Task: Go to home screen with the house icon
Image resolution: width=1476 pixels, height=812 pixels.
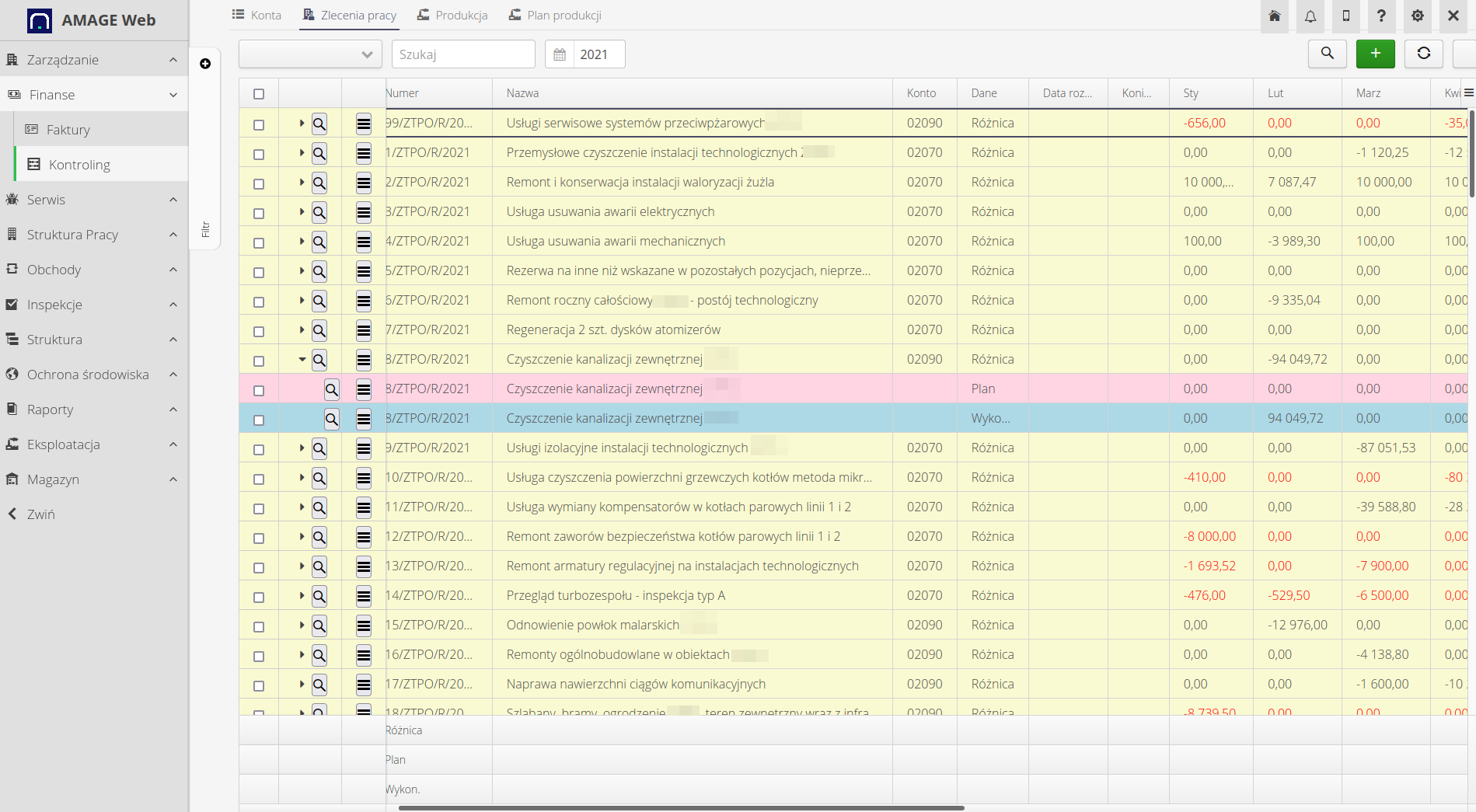Action: [1274, 16]
